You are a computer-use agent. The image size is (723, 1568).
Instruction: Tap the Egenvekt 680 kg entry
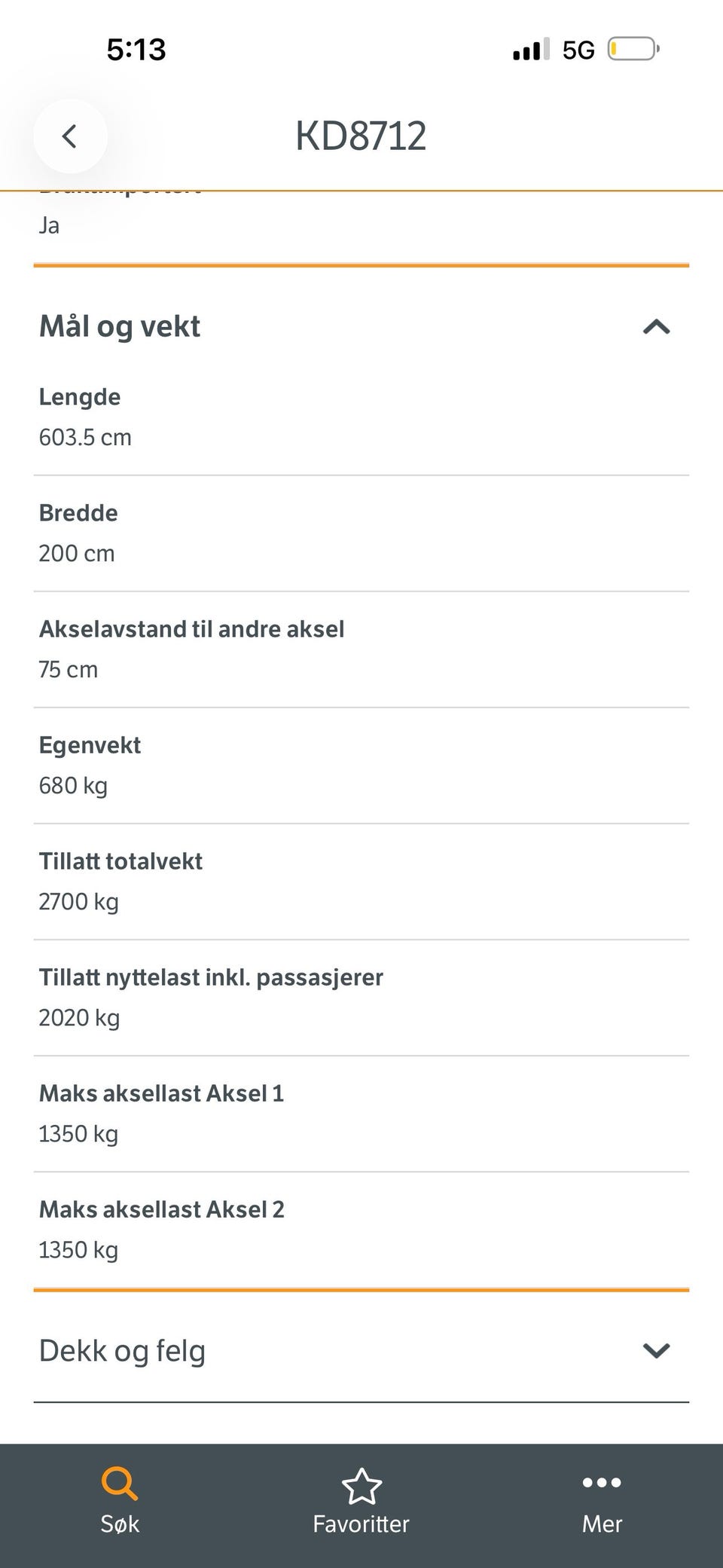click(361, 766)
